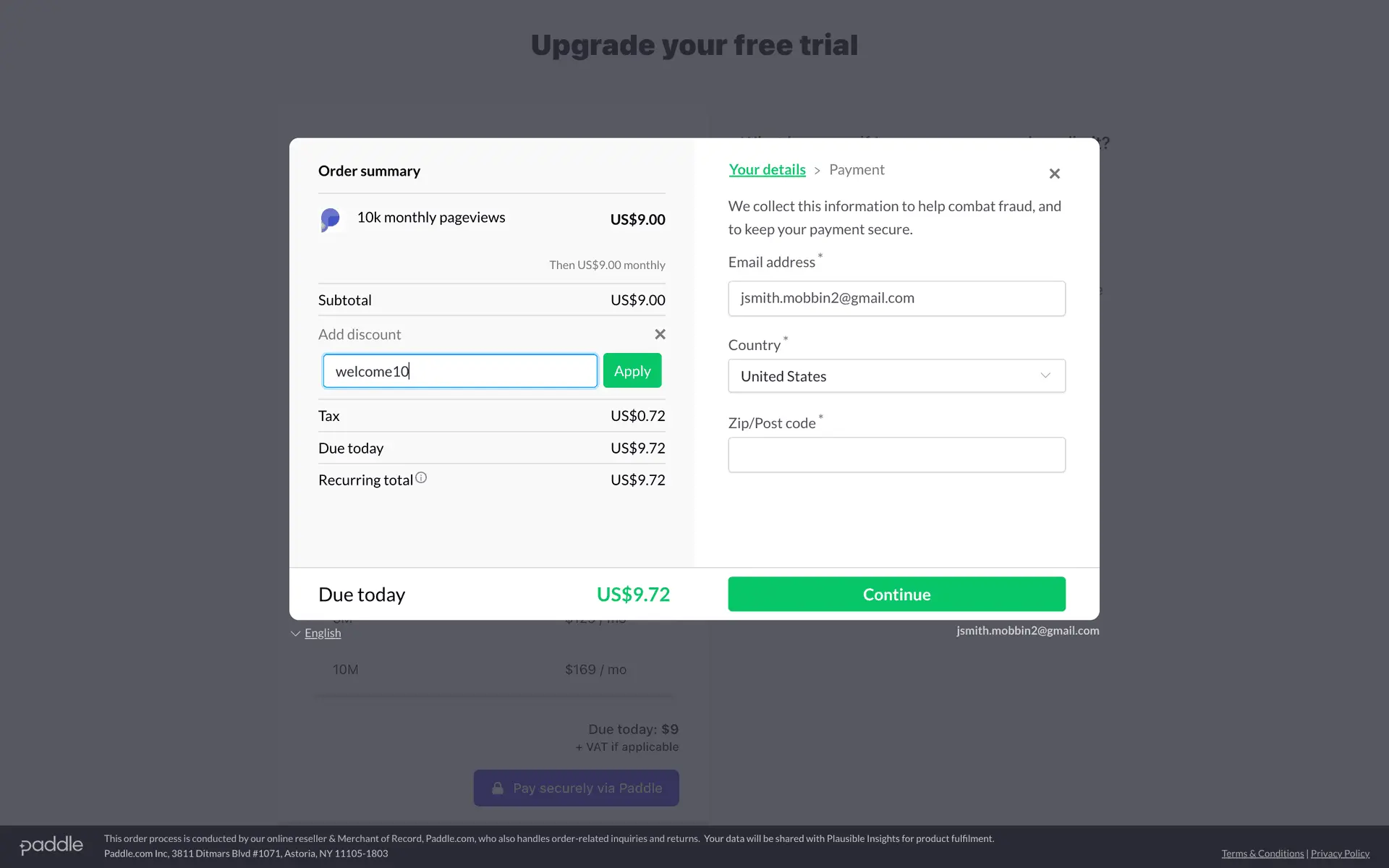Click the Zip/Post code field
The width and height of the screenshot is (1389, 868).
pos(896,455)
